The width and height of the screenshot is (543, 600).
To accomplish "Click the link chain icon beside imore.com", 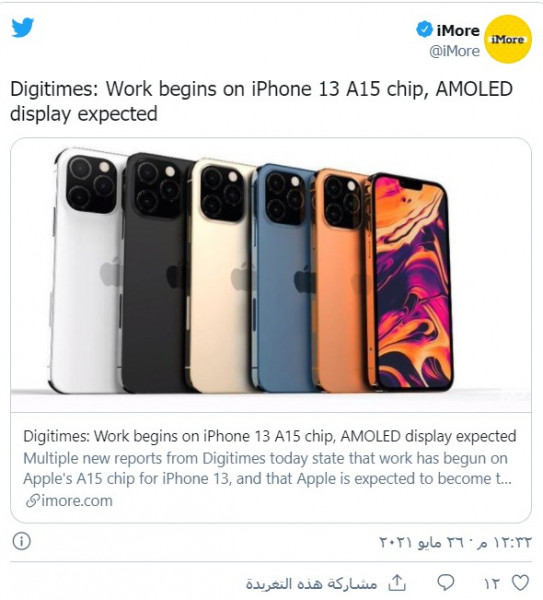I will 33,501.
